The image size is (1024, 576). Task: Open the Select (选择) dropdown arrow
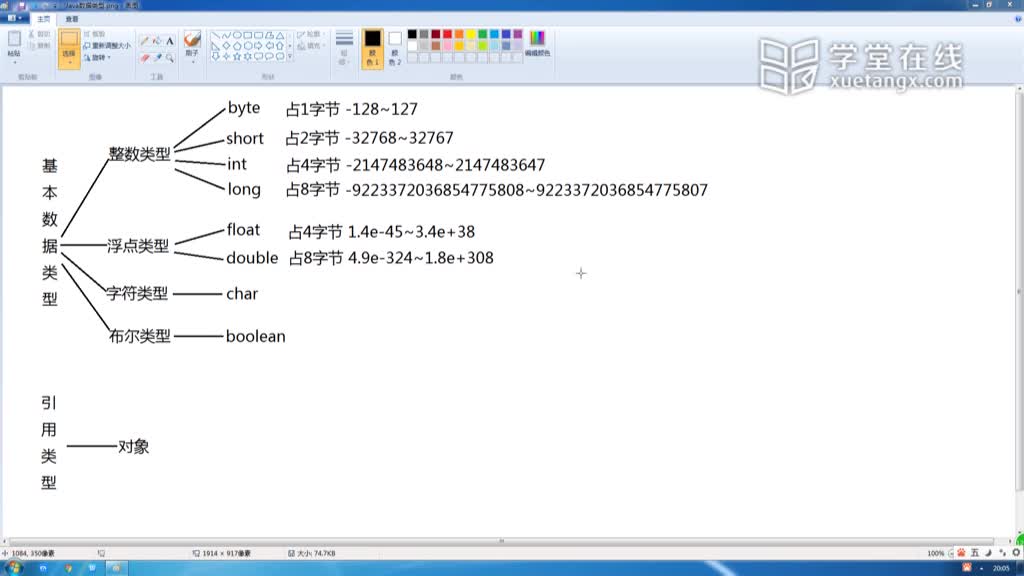(x=70, y=62)
